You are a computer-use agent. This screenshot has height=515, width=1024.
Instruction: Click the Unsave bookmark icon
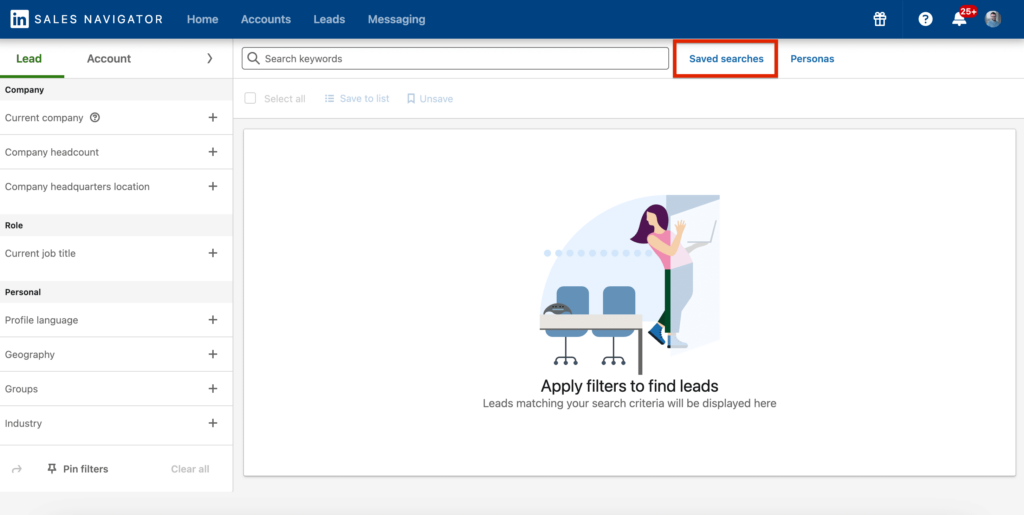pyautogui.click(x=411, y=99)
